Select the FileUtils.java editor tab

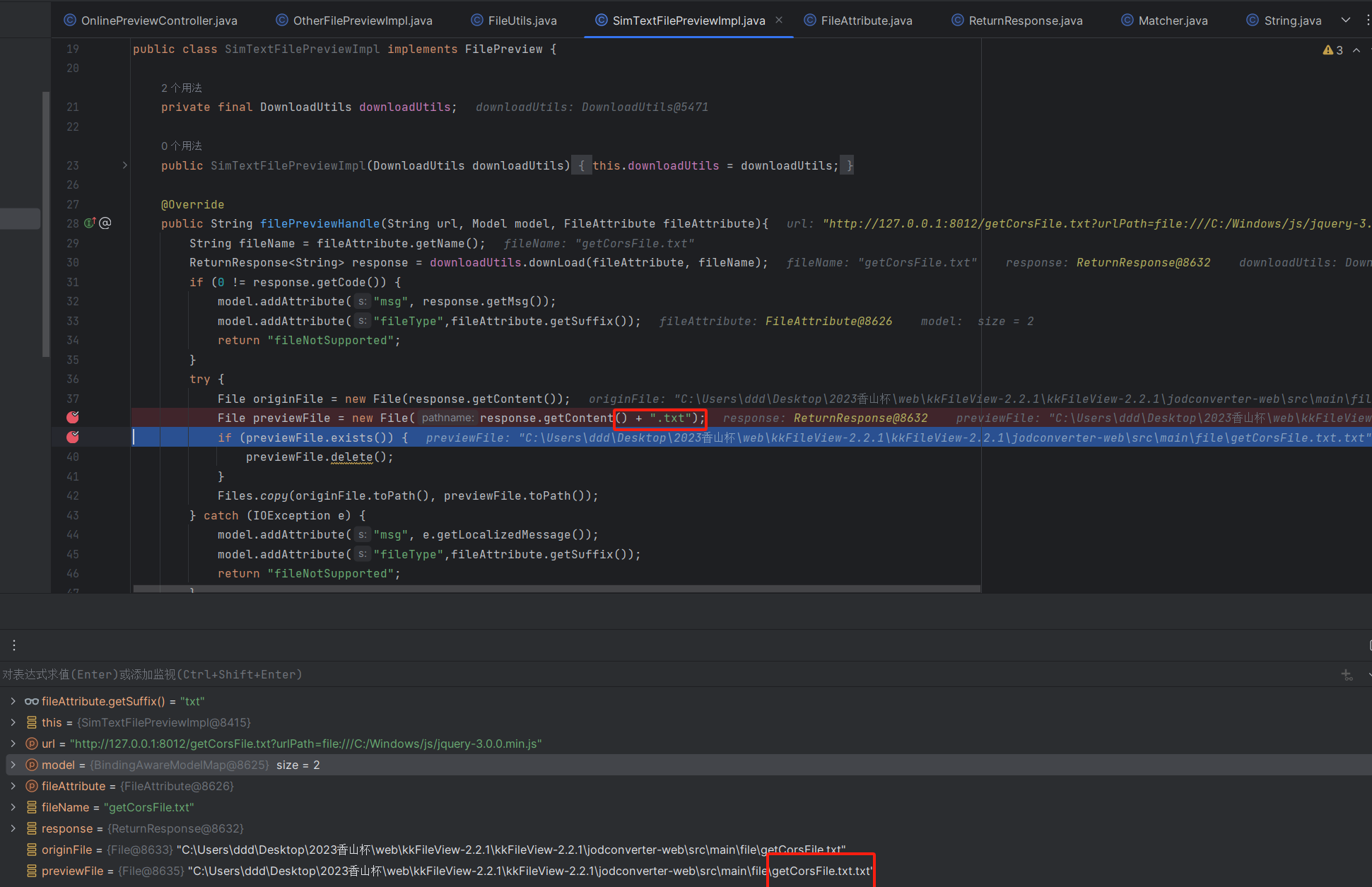(x=514, y=20)
